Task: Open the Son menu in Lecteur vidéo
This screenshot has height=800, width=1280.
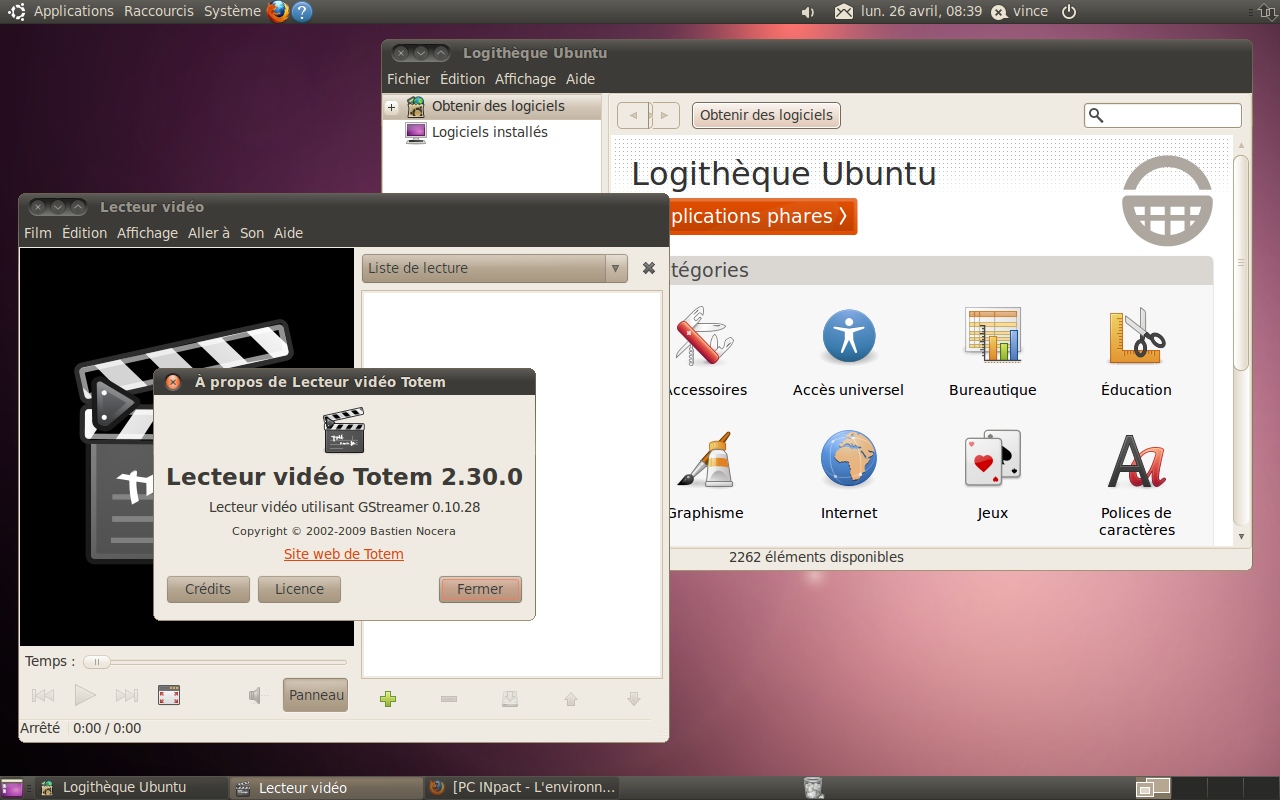Action: (252, 233)
